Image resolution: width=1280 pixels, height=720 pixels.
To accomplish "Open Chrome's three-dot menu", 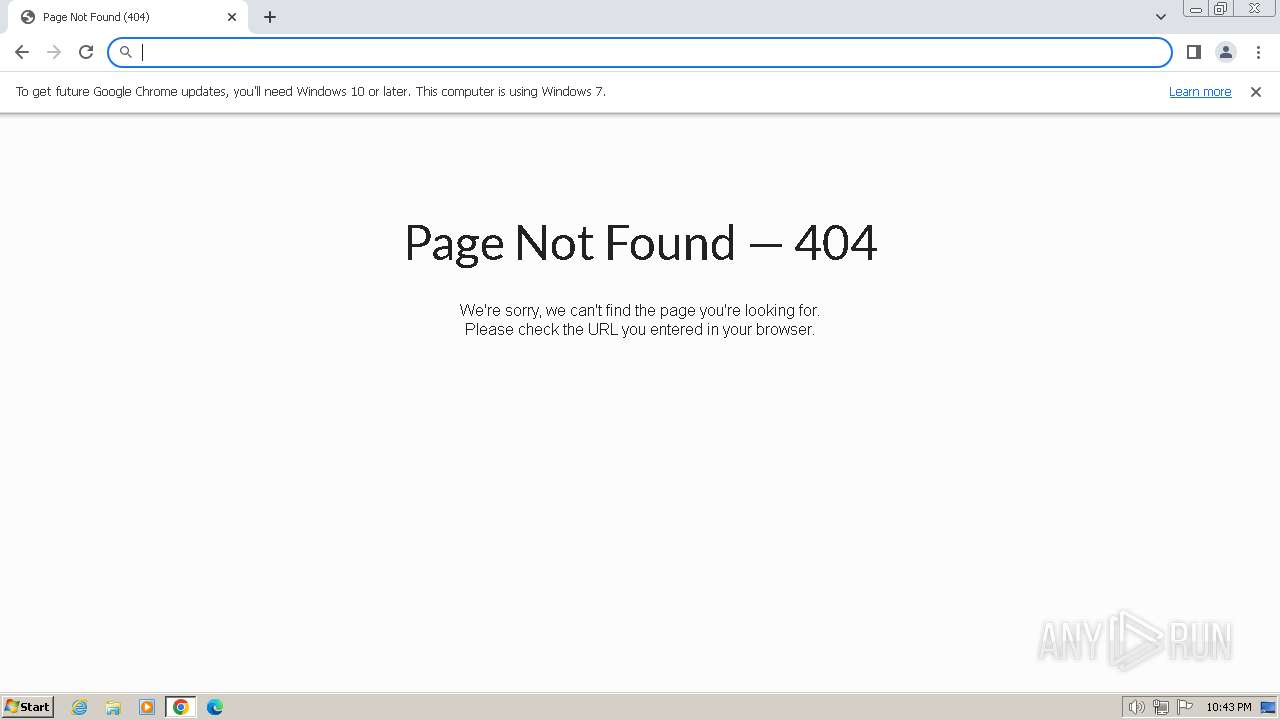I will point(1258,52).
